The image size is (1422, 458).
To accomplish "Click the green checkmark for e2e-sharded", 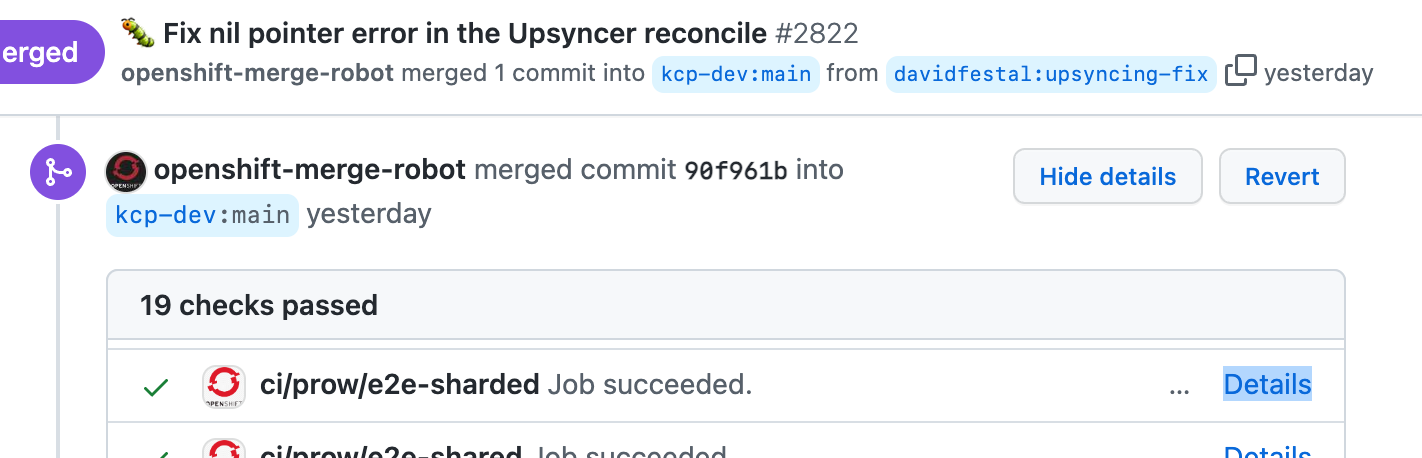I will click(155, 386).
